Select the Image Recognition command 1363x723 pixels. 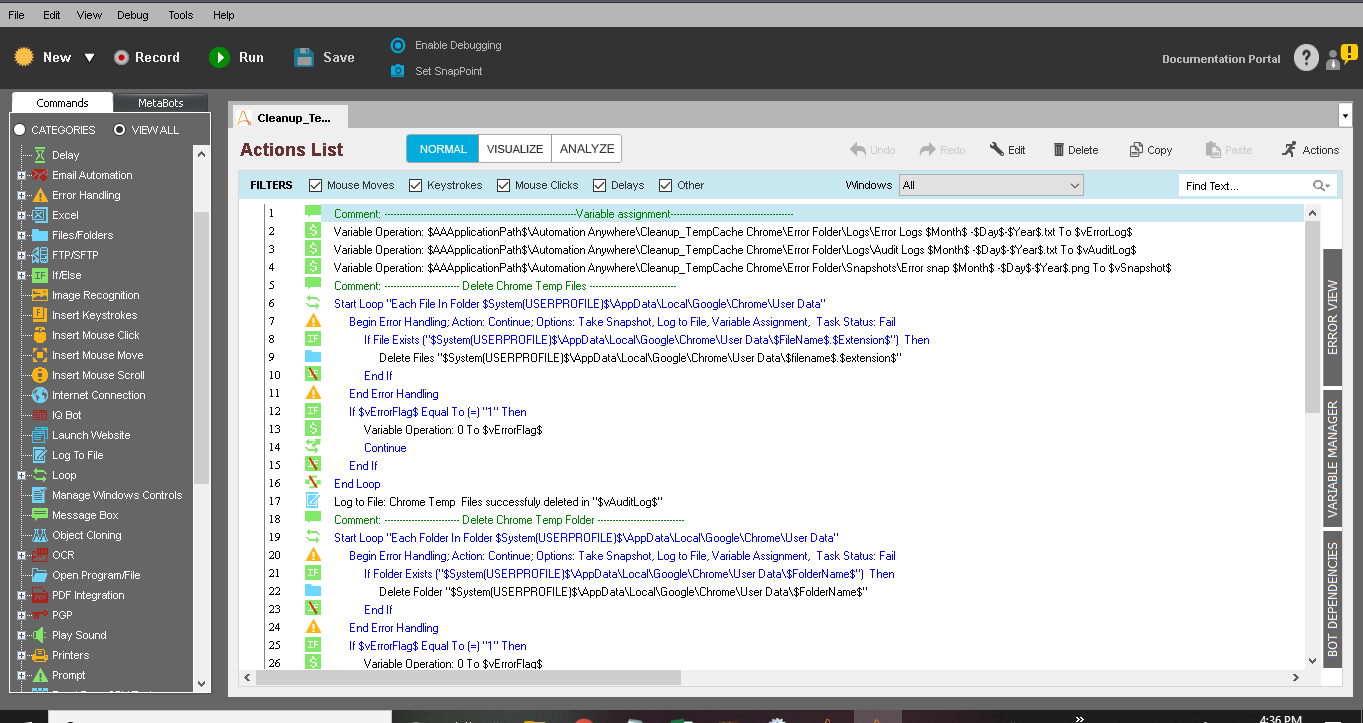coord(95,295)
